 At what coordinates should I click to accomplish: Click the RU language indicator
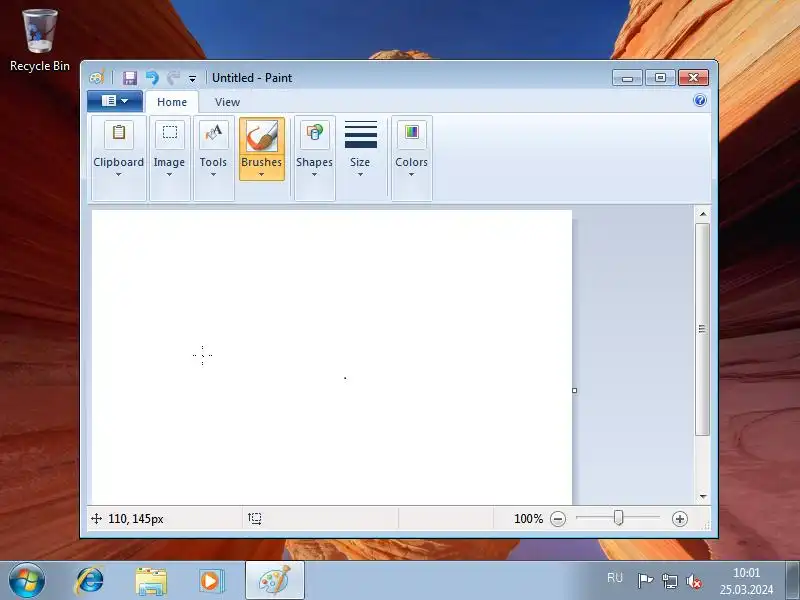pos(615,578)
